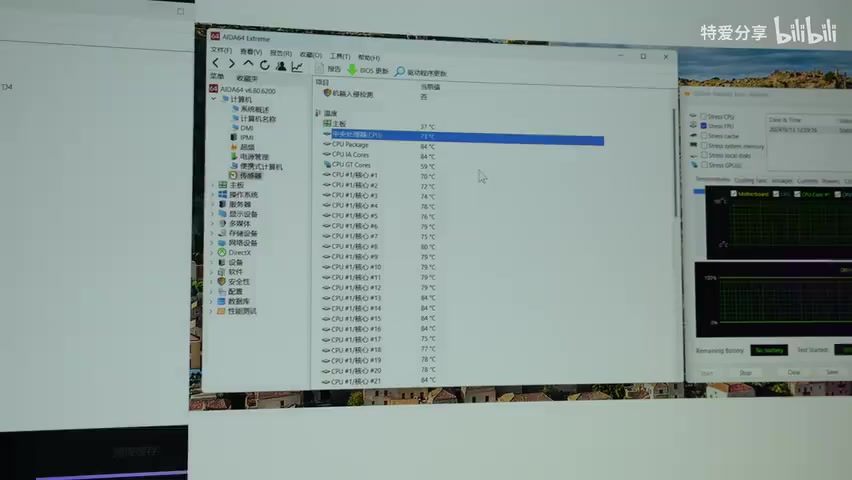852x480 pixels.
Task: Click the 超频 overclock flame icon
Action: 234,147
